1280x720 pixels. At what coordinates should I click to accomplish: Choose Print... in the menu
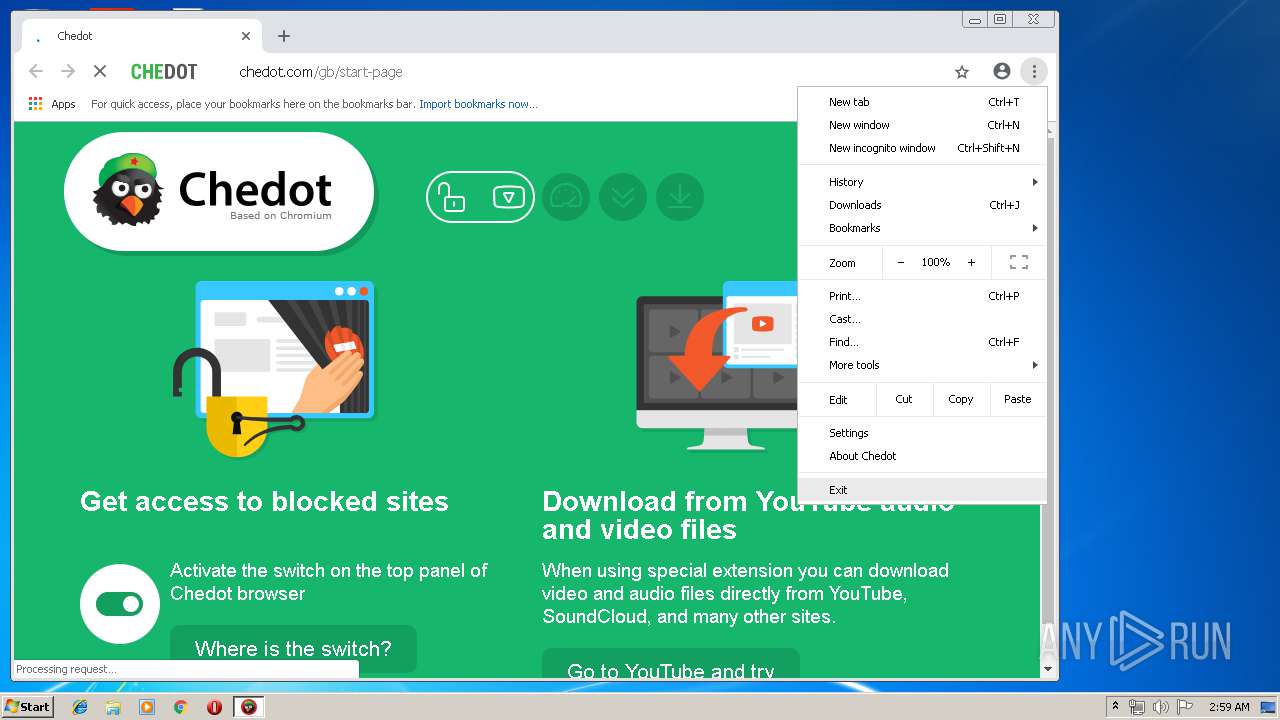coord(922,296)
